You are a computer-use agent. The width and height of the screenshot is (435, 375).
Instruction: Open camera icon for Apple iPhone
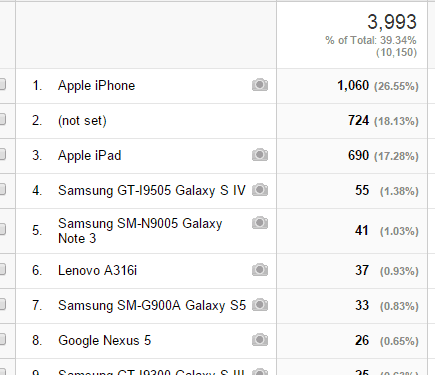[x=260, y=85]
